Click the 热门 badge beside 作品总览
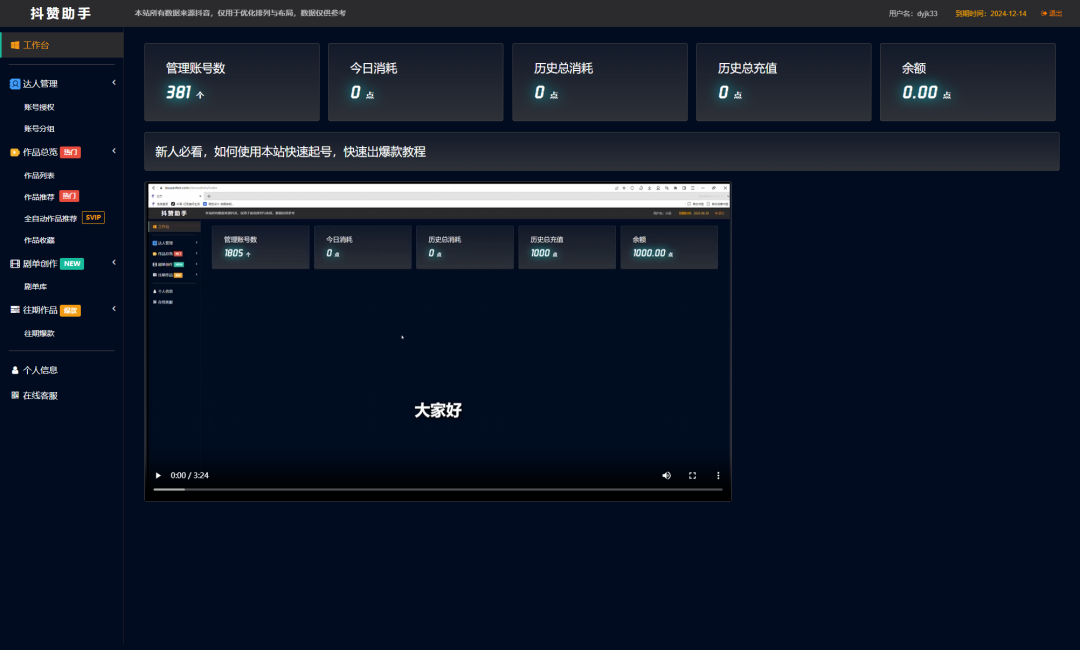Viewport: 1080px width, 650px height. [70, 152]
